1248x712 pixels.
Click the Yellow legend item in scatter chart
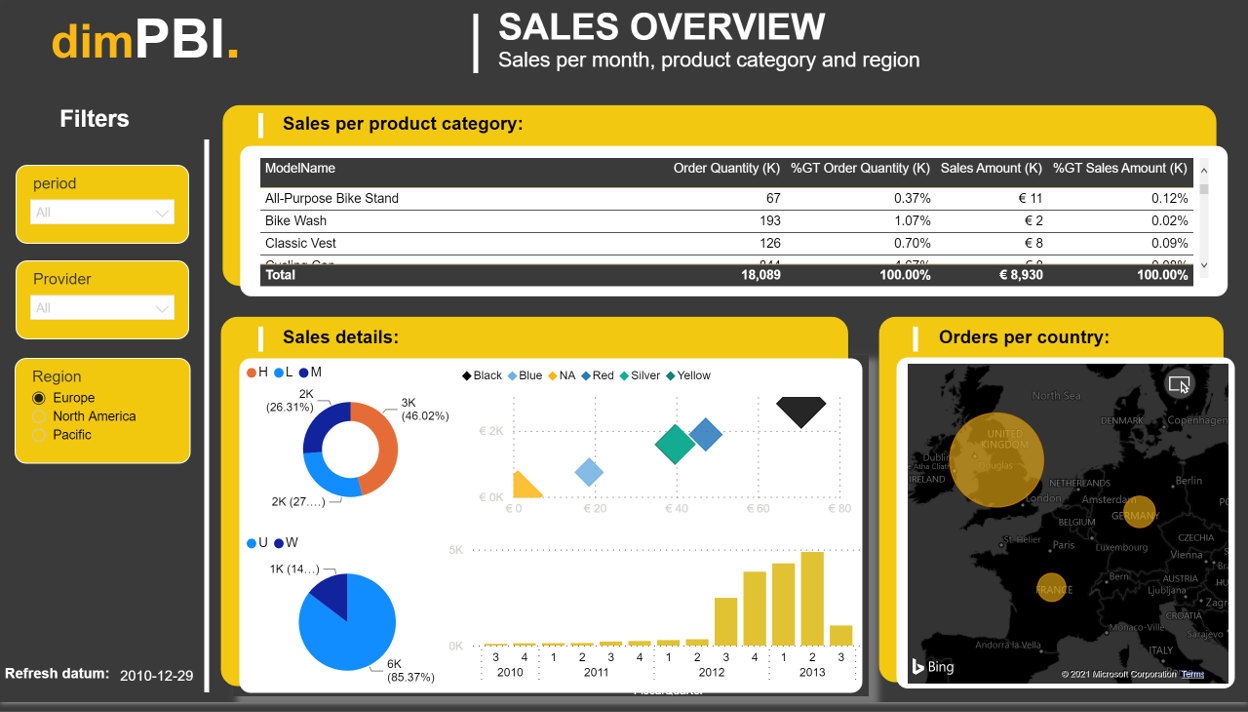click(688, 376)
